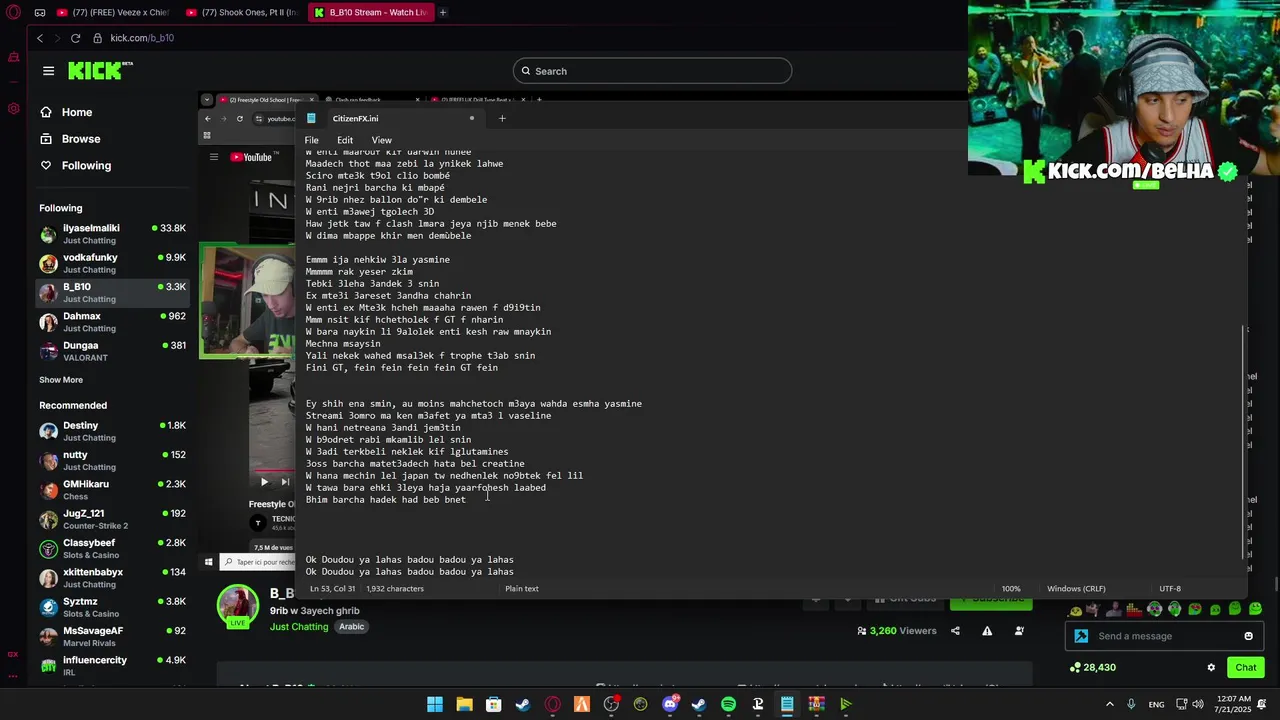
Task: Click the B_B10 channel avatar with LIVE badge
Action: (238, 606)
